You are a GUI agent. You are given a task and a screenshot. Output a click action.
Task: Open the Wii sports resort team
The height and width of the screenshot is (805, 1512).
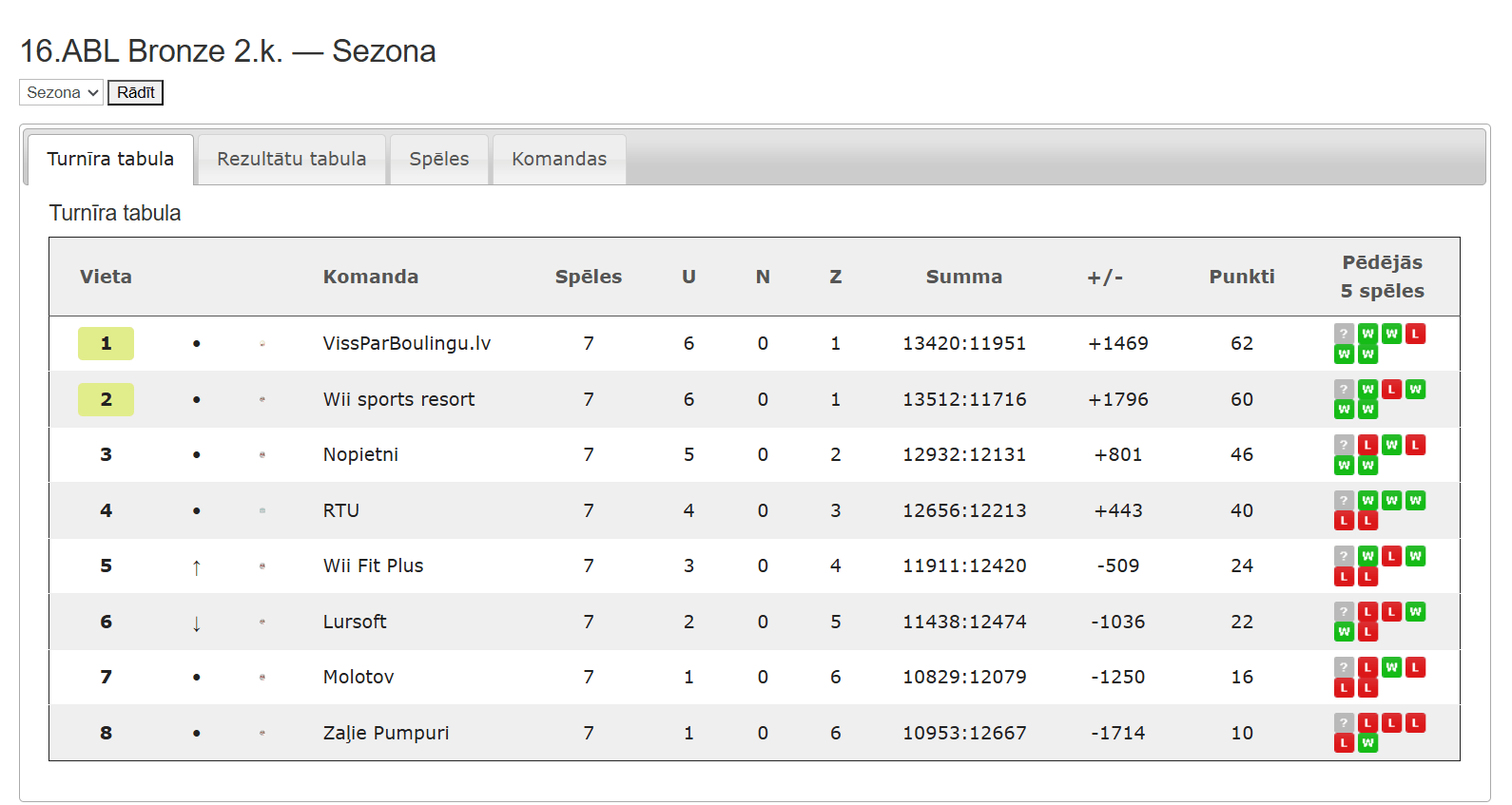[x=398, y=399]
